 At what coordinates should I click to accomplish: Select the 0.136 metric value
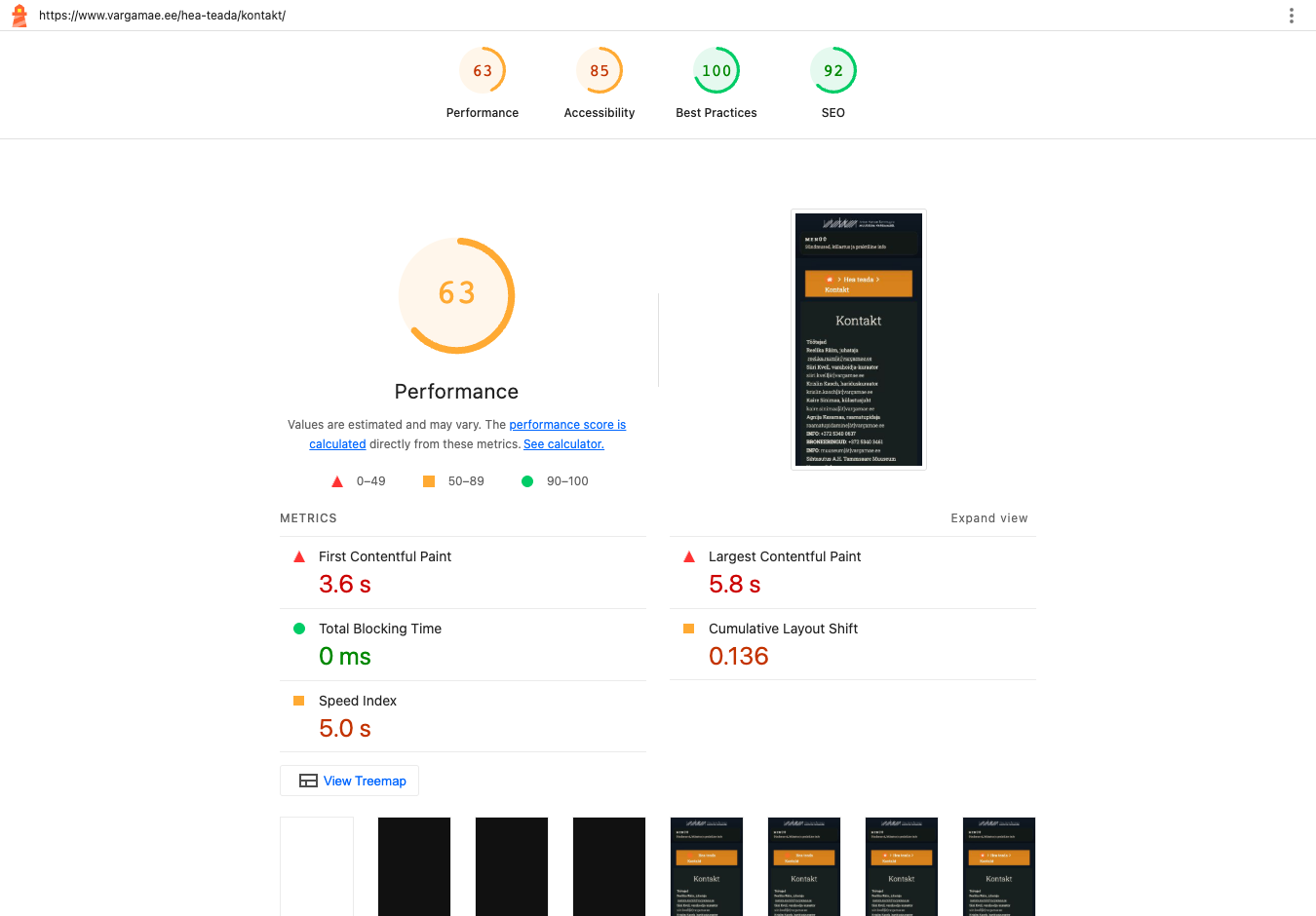tap(739, 656)
